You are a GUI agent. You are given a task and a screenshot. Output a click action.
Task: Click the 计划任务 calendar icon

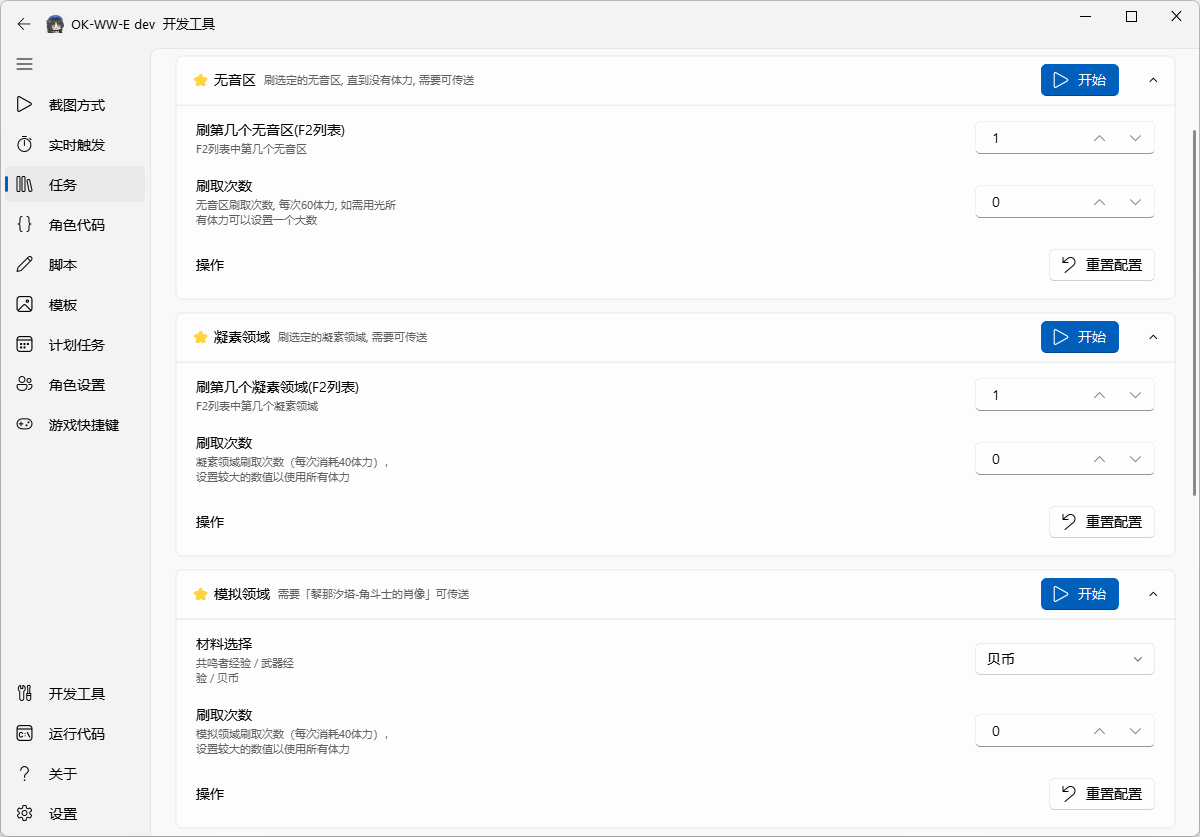pyautogui.click(x=25, y=345)
